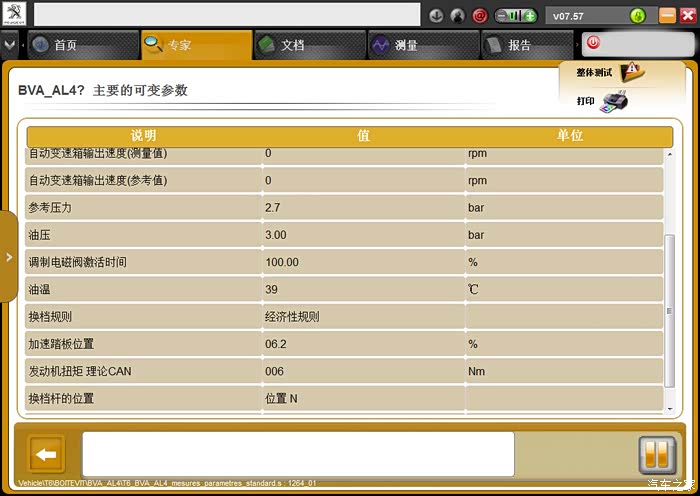Expand the dropdown chevron left of 首页
This screenshot has width=700, height=496.
pyautogui.click(x=10, y=45)
